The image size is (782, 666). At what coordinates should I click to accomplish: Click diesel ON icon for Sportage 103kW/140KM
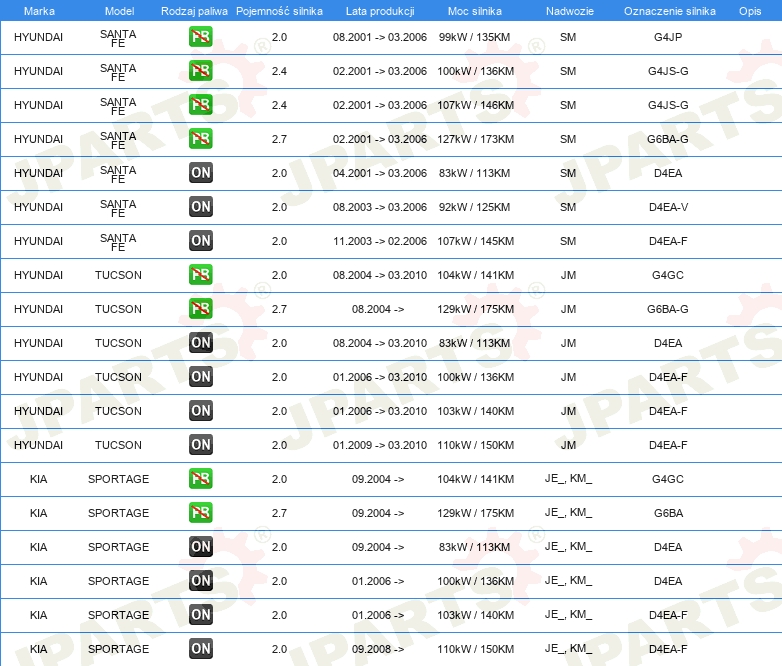pyautogui.click(x=200, y=615)
